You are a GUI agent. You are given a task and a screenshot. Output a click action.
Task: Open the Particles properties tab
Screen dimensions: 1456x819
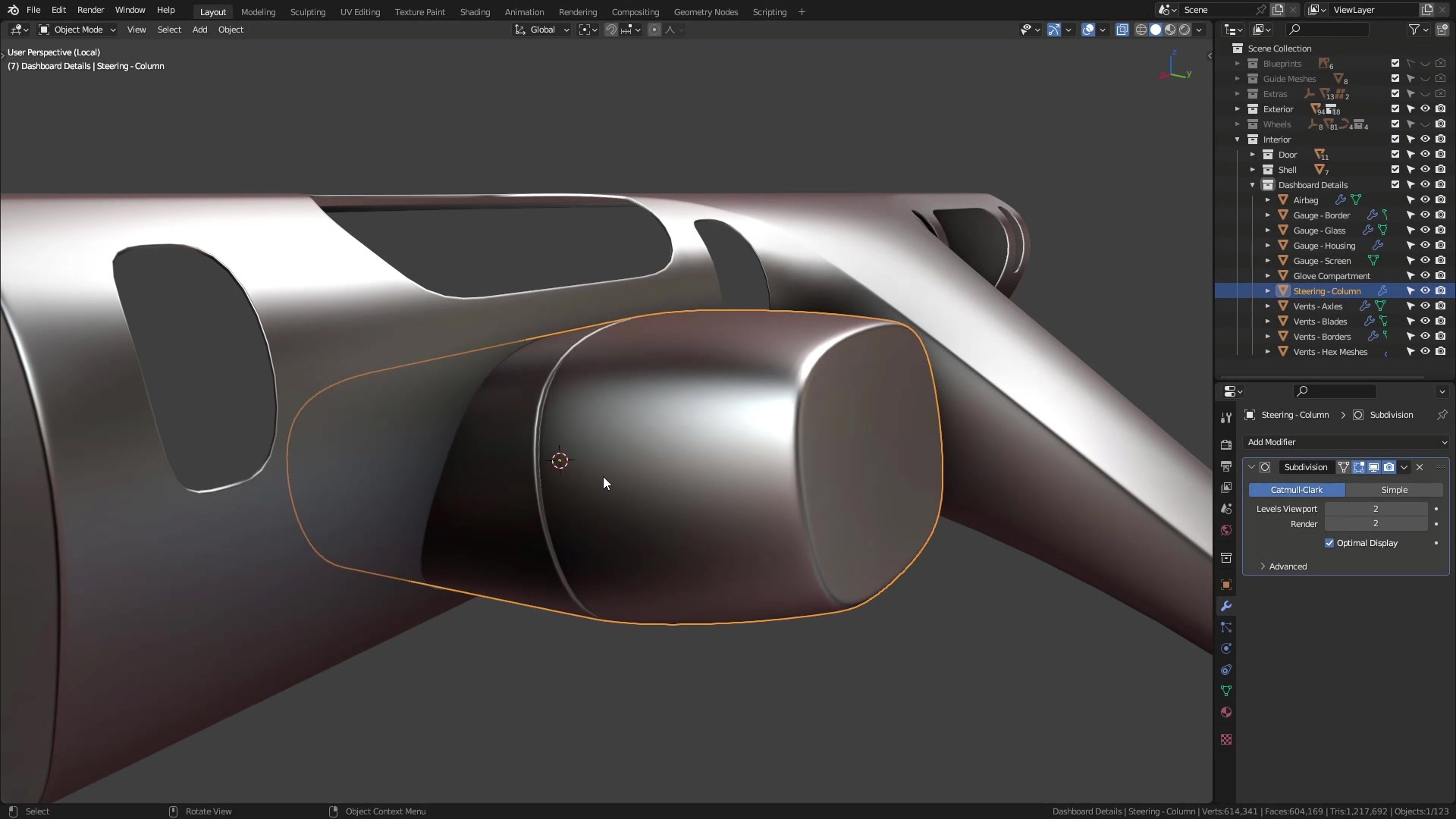click(x=1226, y=627)
